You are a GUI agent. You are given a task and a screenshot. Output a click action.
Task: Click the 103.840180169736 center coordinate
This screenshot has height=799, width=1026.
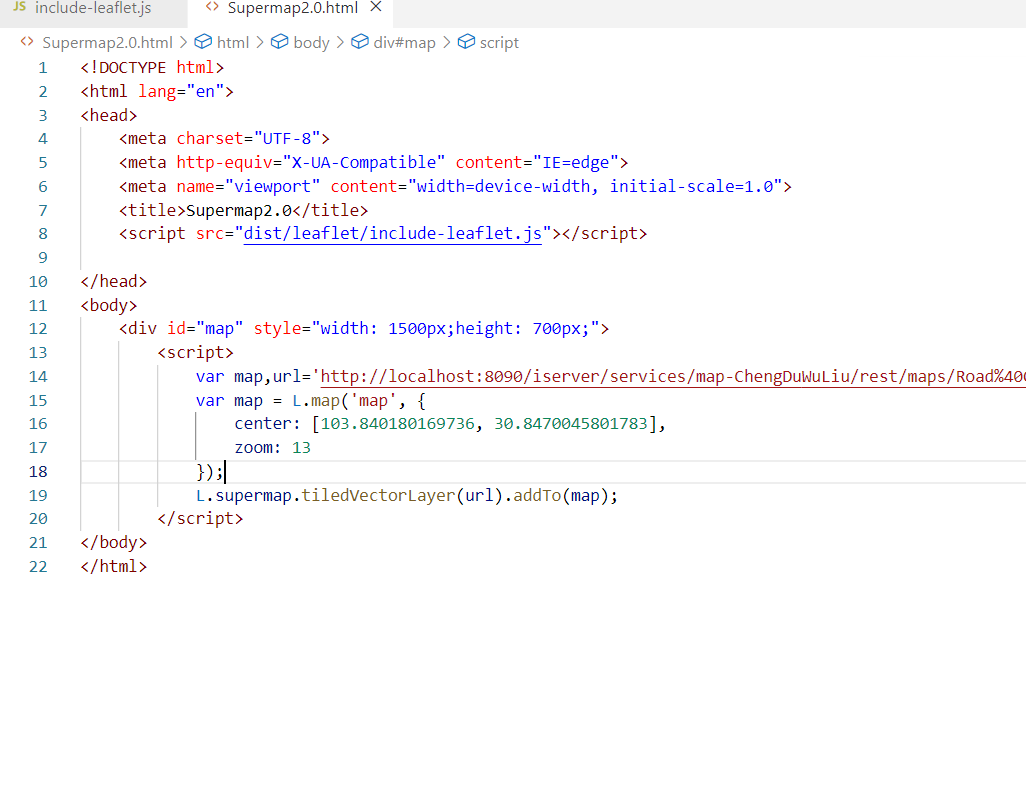click(397, 424)
